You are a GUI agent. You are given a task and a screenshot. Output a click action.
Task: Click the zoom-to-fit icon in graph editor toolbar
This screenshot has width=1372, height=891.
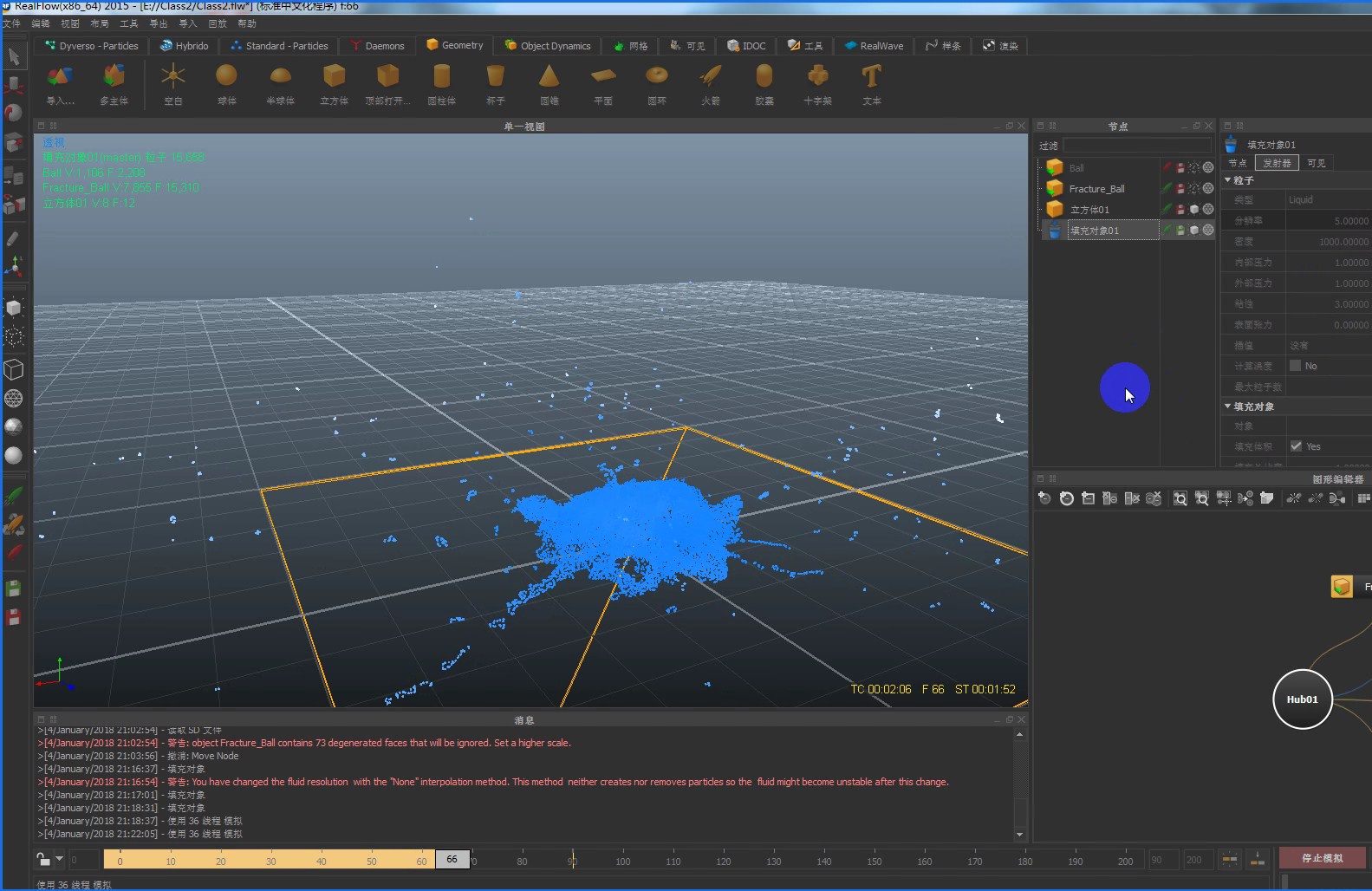coord(1180,498)
